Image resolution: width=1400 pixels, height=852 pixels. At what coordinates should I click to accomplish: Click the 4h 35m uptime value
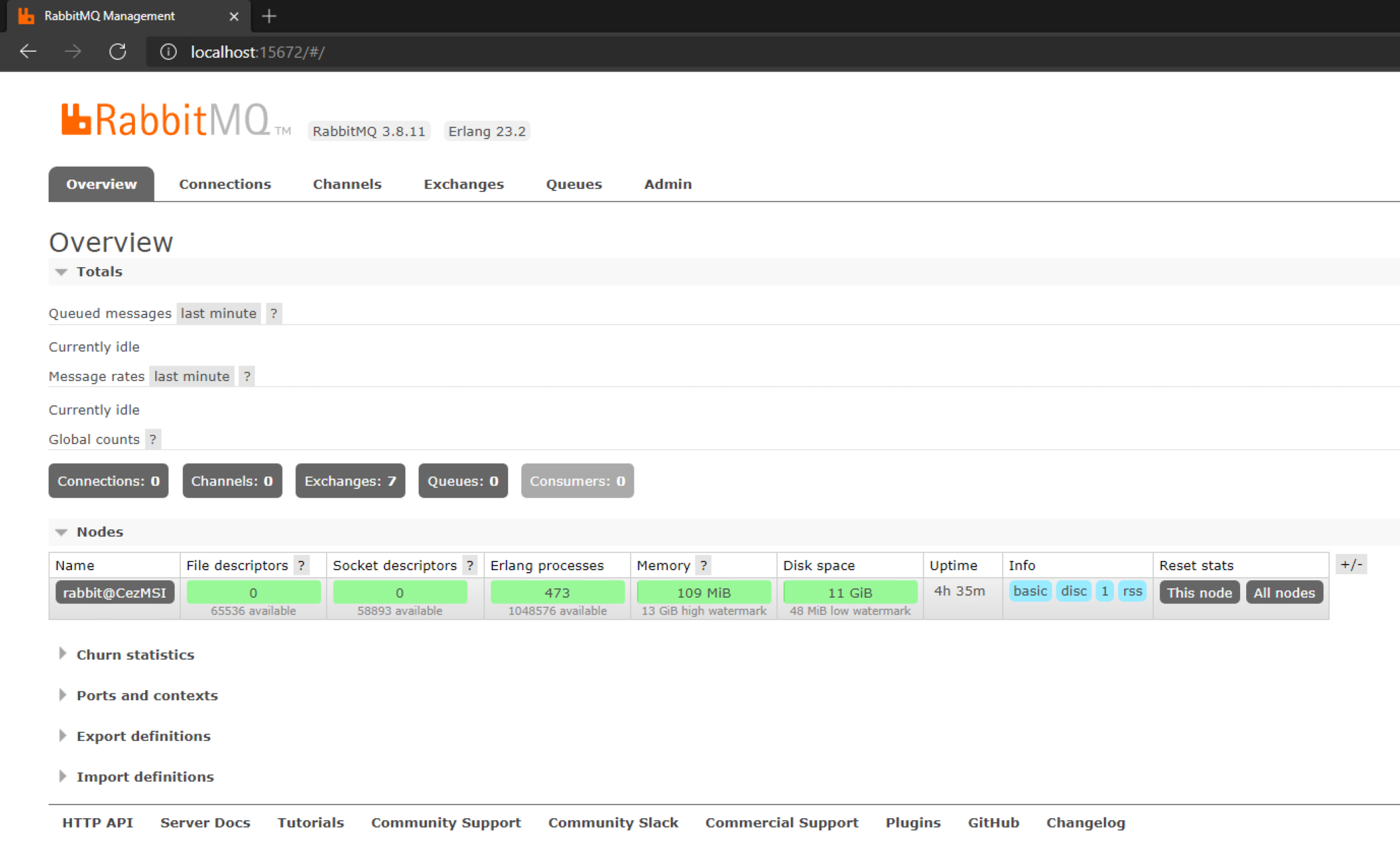[x=960, y=591]
